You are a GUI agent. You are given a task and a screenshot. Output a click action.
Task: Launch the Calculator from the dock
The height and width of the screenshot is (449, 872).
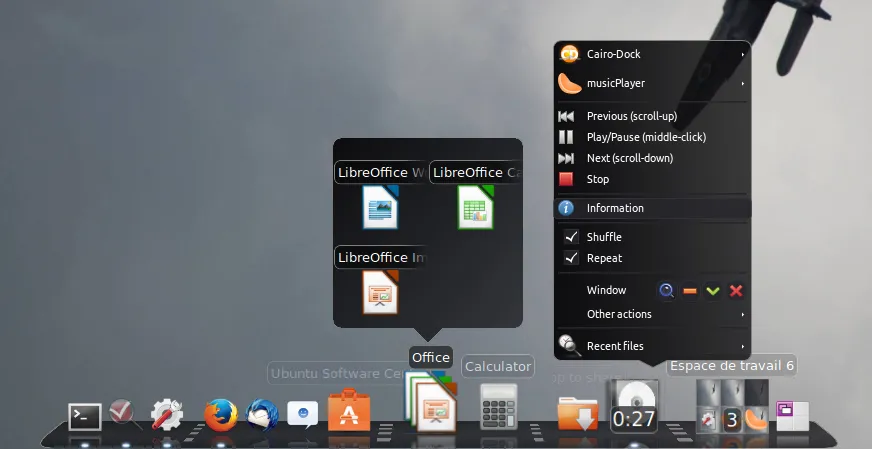coord(497,408)
